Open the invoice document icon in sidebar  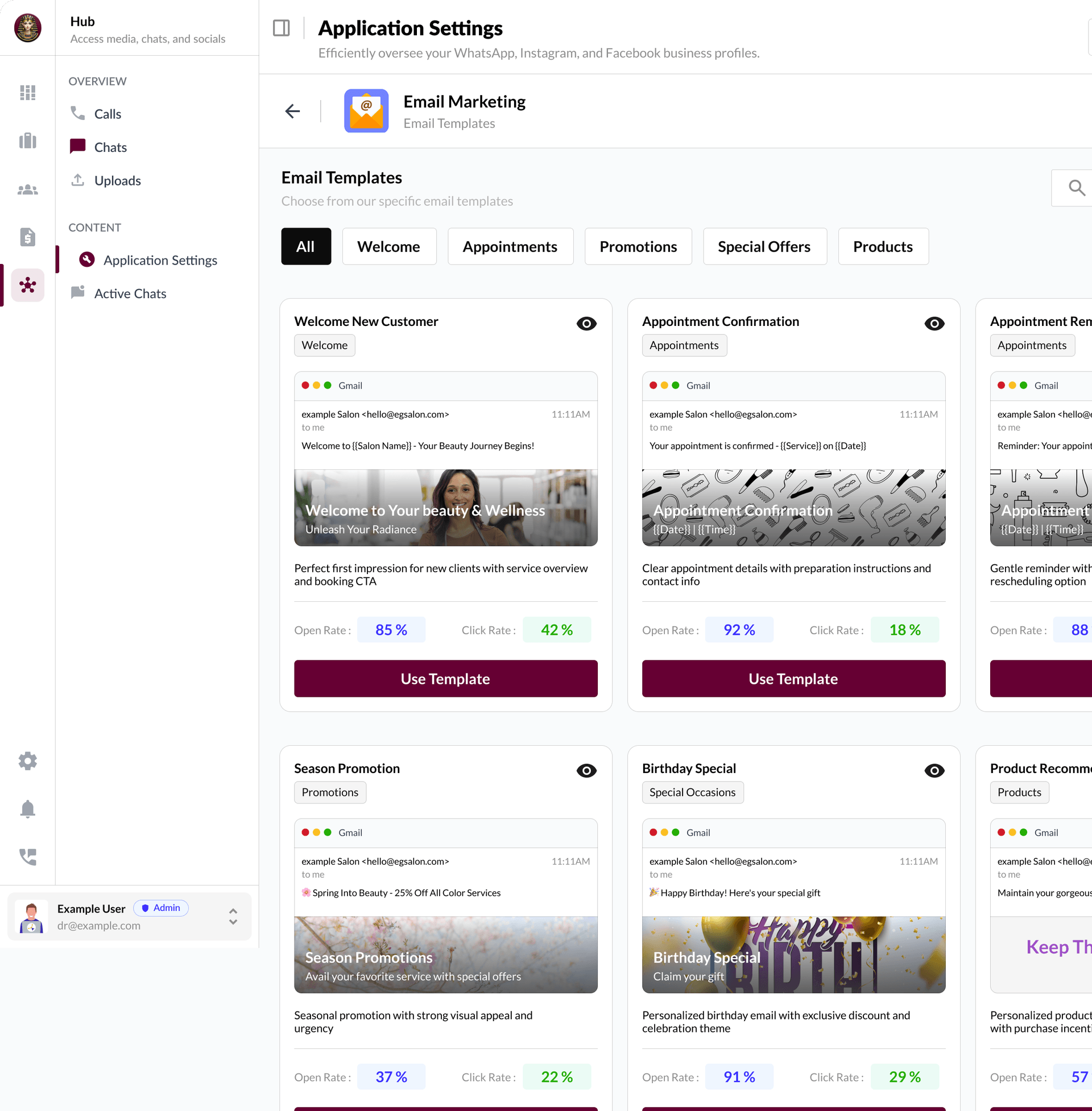click(27, 236)
